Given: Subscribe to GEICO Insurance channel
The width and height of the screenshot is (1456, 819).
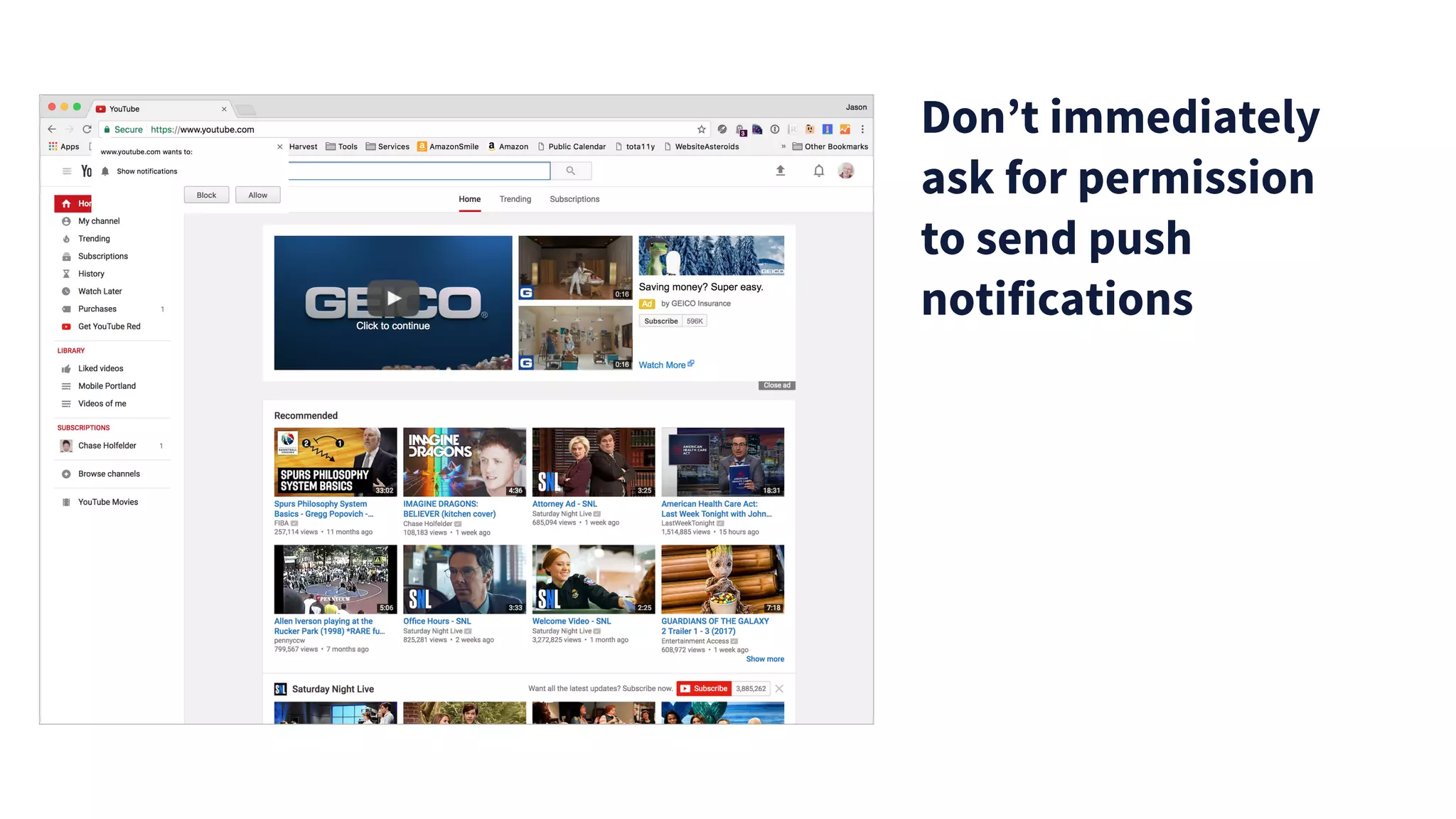Looking at the screenshot, I should pos(661,321).
